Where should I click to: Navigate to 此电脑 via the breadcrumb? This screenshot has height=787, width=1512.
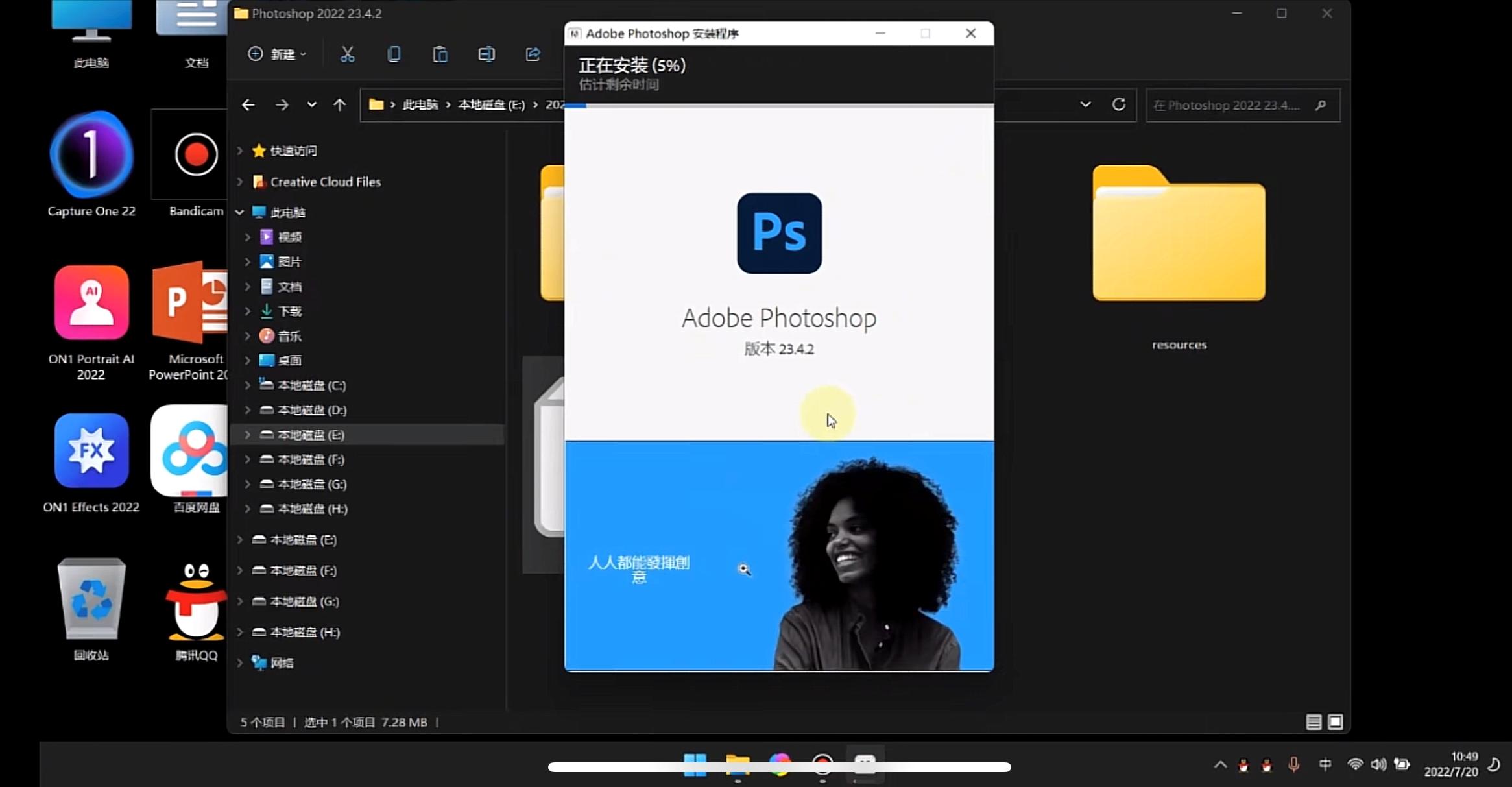tap(420, 104)
